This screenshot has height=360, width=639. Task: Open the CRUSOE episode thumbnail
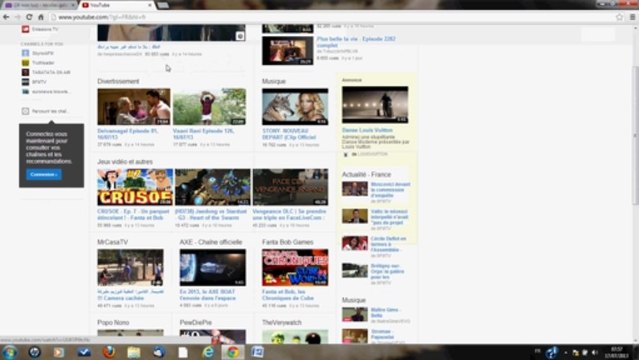(x=135, y=187)
